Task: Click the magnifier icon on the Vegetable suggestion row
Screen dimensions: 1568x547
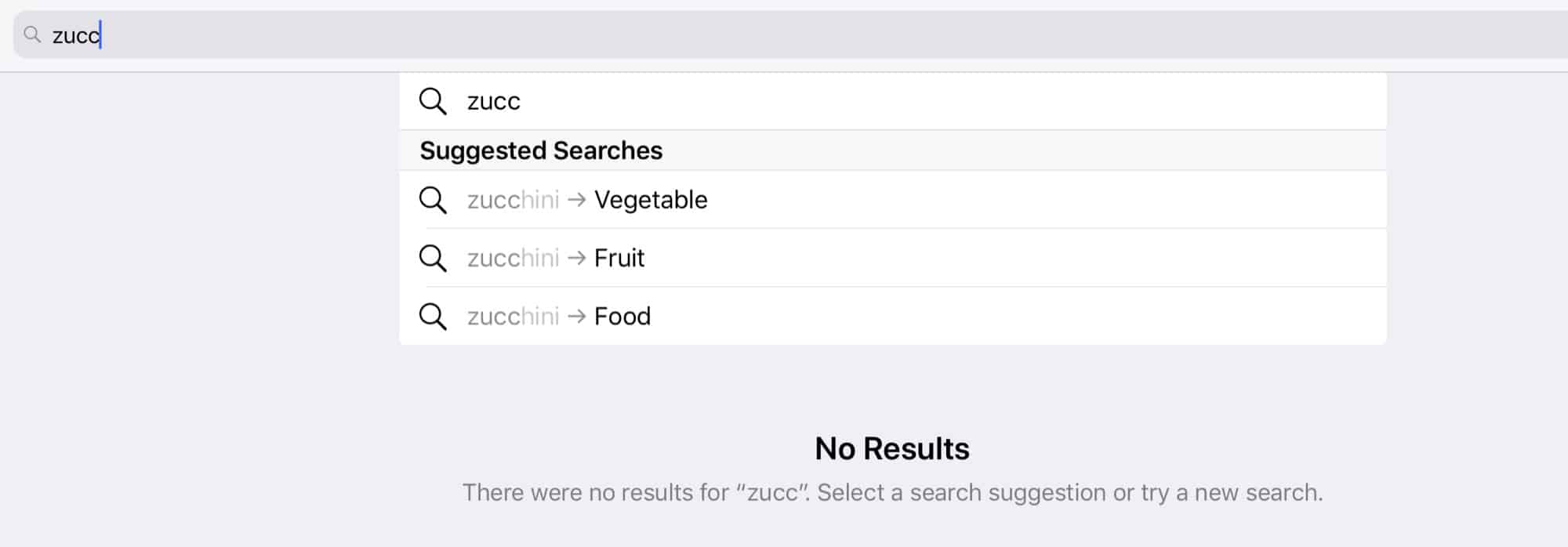Action: pyautogui.click(x=433, y=200)
